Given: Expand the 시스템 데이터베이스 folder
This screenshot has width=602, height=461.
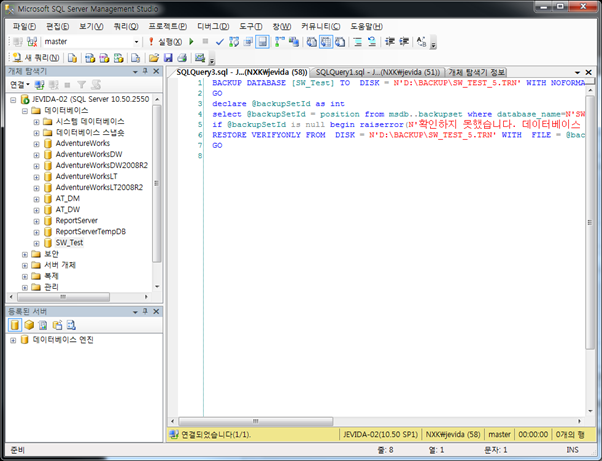Looking at the screenshot, I should [36, 122].
